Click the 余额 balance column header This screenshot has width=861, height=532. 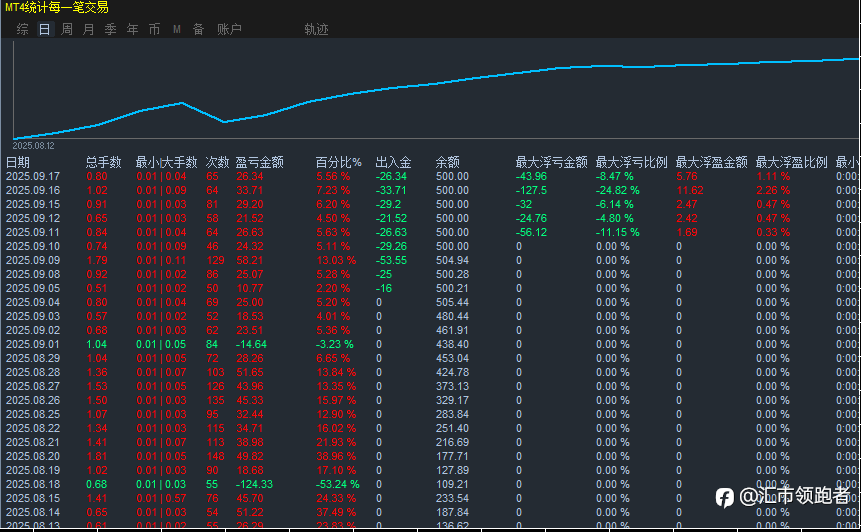(x=447, y=162)
